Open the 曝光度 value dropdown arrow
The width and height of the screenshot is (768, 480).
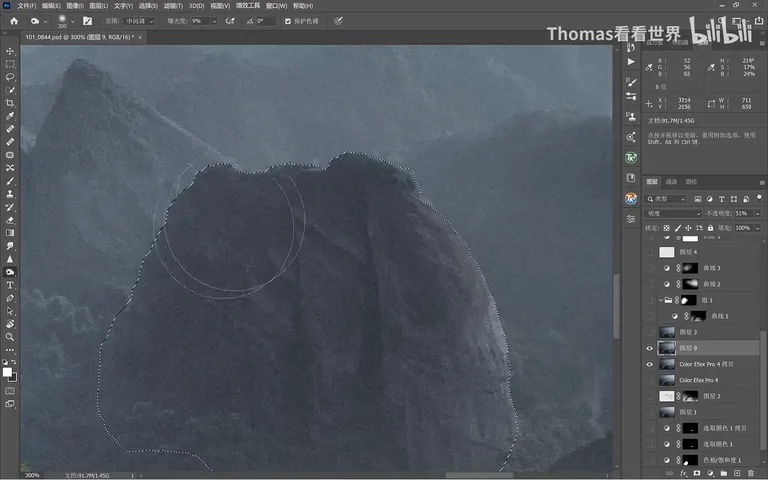point(214,21)
